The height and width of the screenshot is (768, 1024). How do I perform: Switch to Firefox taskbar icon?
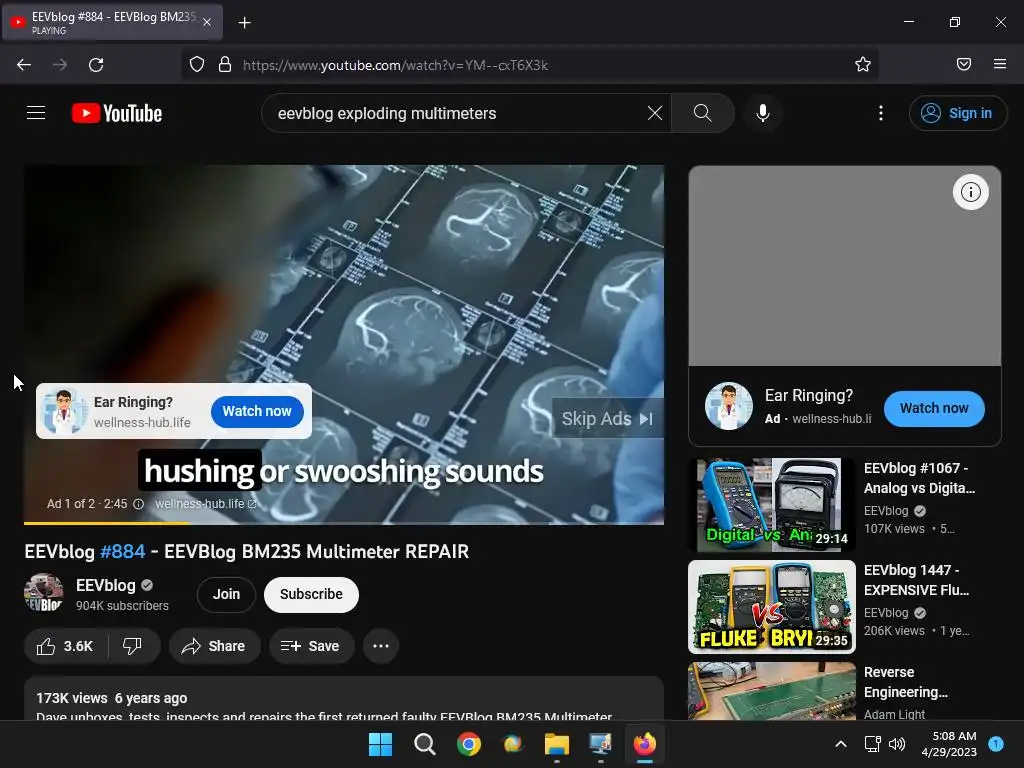[x=645, y=744]
